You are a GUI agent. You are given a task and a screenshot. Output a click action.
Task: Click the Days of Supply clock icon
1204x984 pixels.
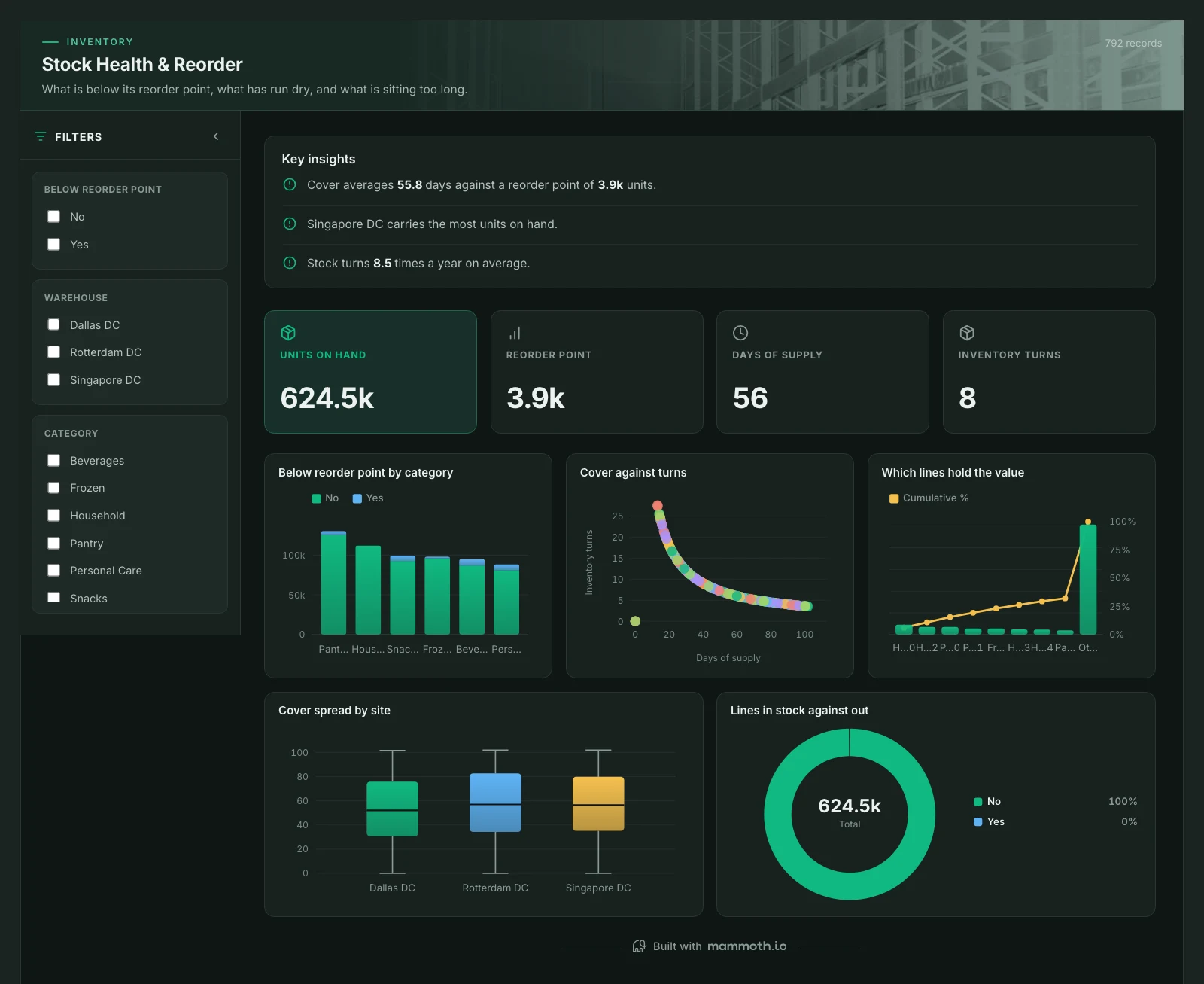coord(740,333)
